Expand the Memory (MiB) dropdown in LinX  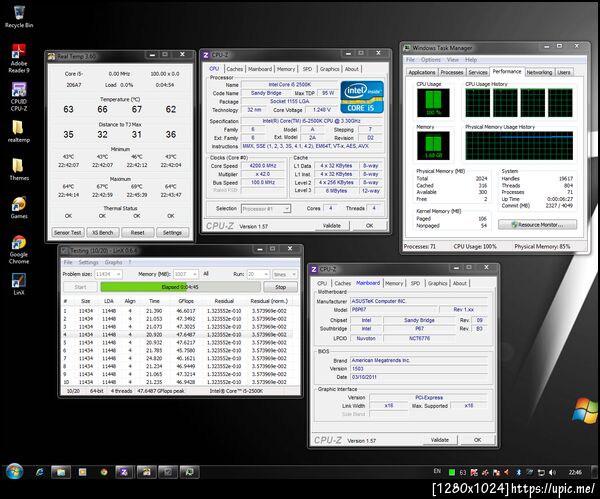[186, 274]
